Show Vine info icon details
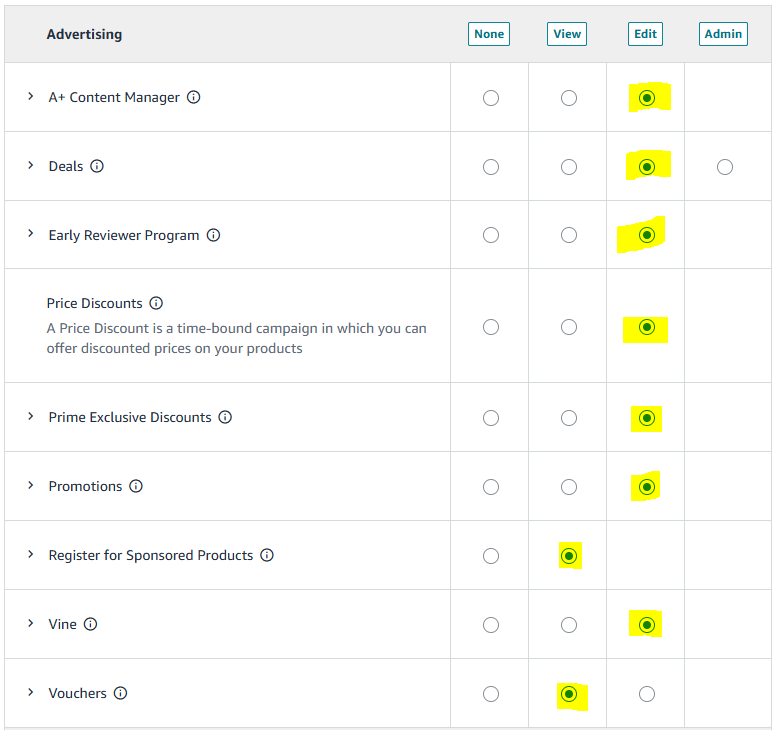The image size is (777, 730). click(90, 624)
